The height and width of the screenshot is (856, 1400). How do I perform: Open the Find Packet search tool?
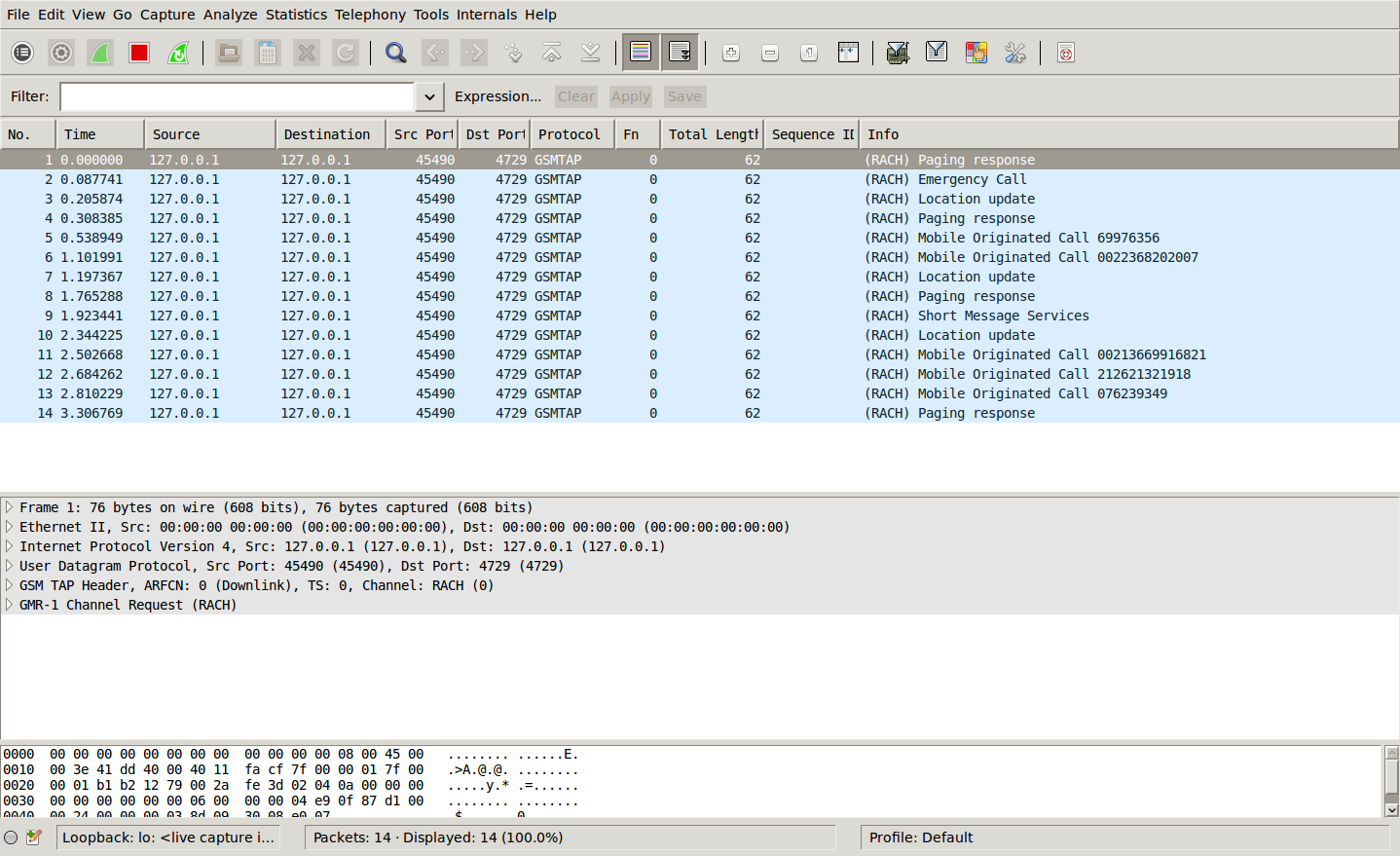[x=395, y=53]
